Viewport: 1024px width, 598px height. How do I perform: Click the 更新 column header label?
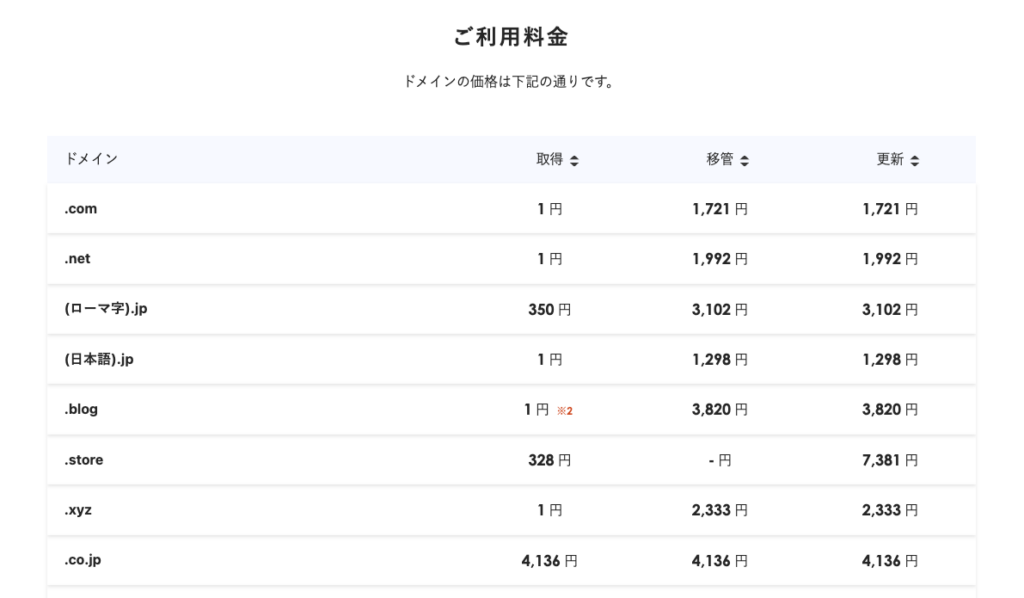[x=890, y=159]
